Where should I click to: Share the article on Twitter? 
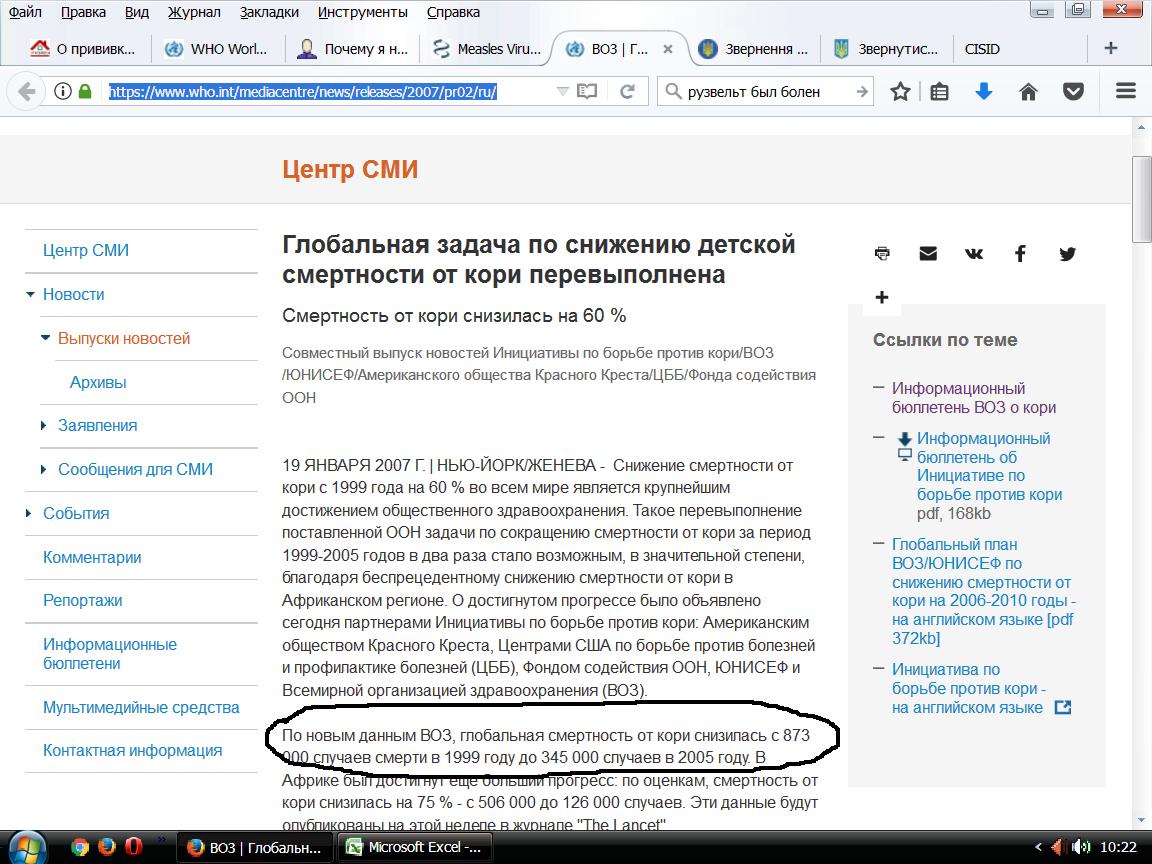coord(1067,253)
